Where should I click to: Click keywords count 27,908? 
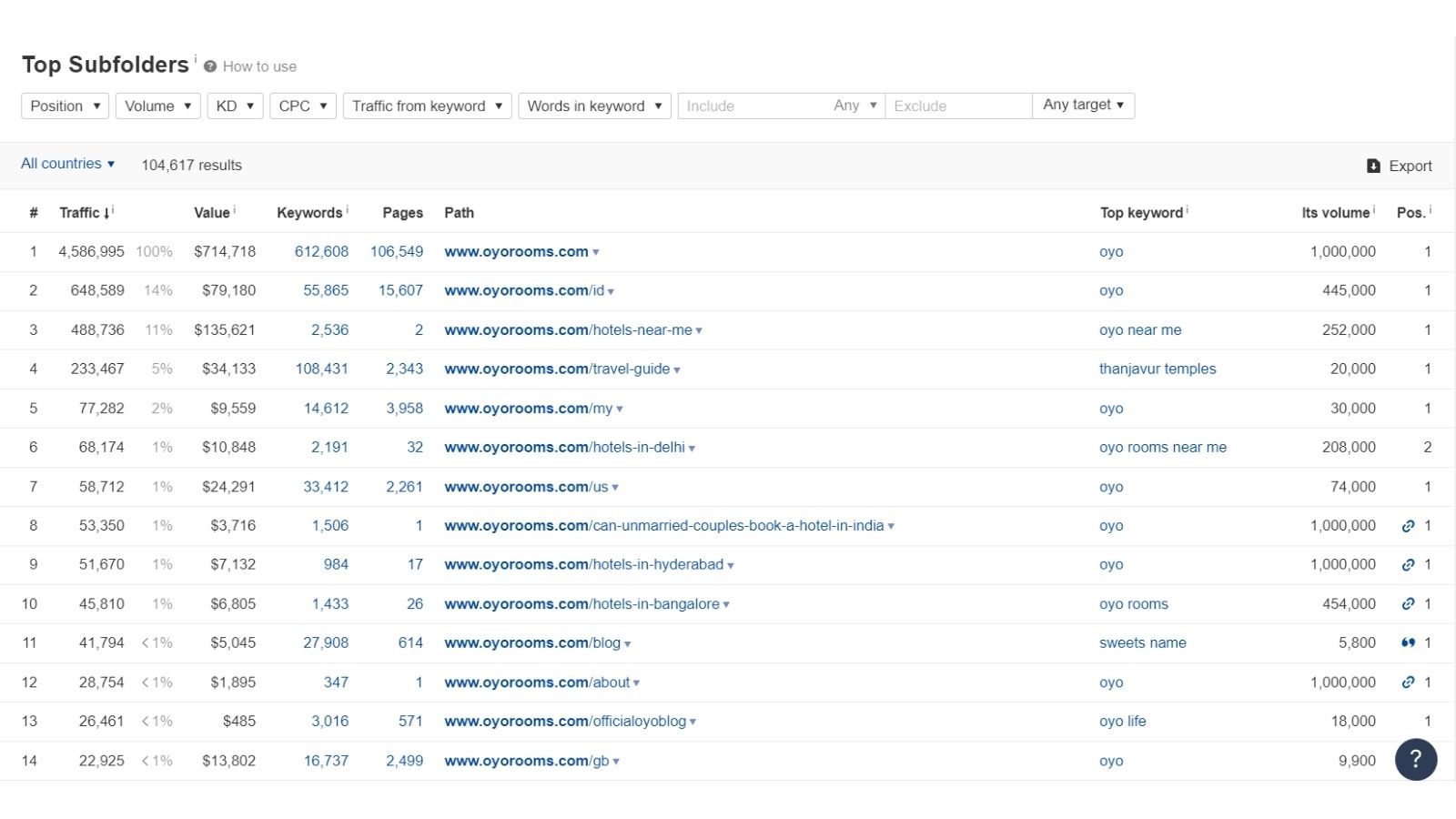point(326,643)
